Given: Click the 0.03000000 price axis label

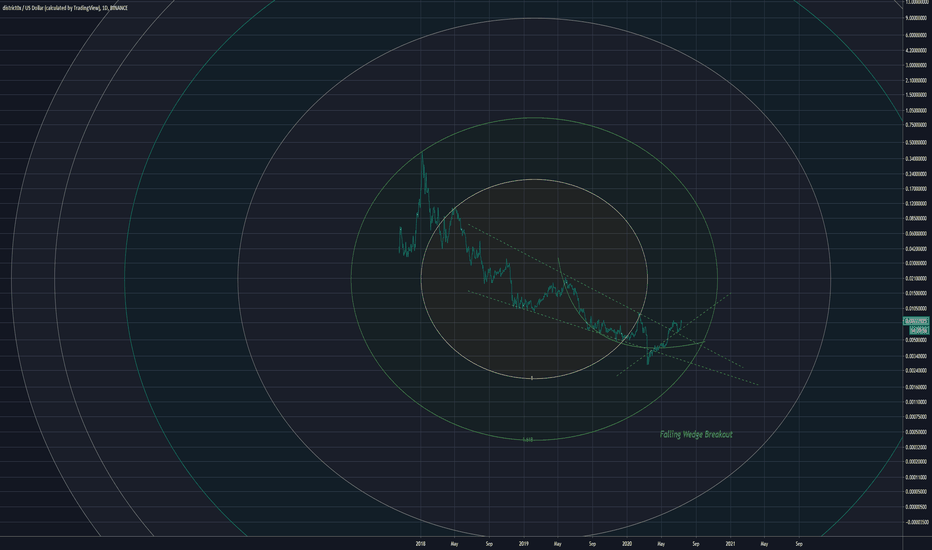Looking at the screenshot, I should pos(916,263).
